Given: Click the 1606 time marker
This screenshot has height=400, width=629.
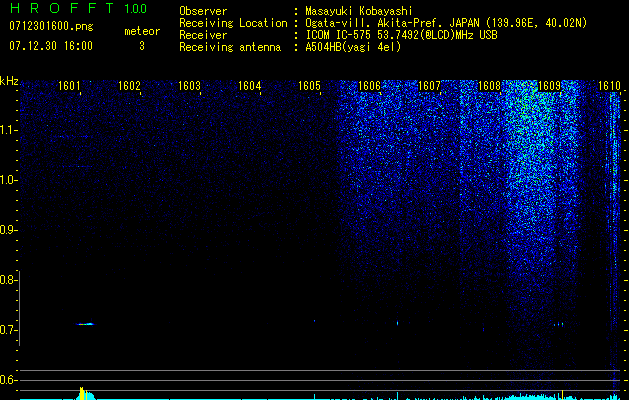Looking at the screenshot, I should point(369,85).
